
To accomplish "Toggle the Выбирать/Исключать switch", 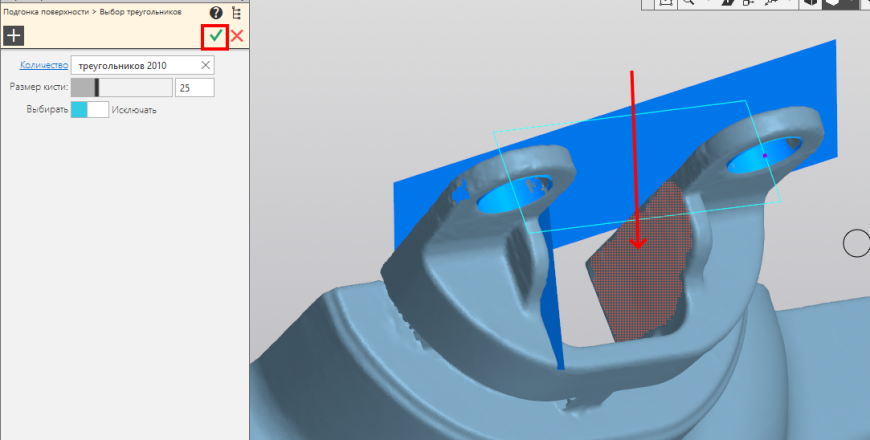I will [90, 109].
